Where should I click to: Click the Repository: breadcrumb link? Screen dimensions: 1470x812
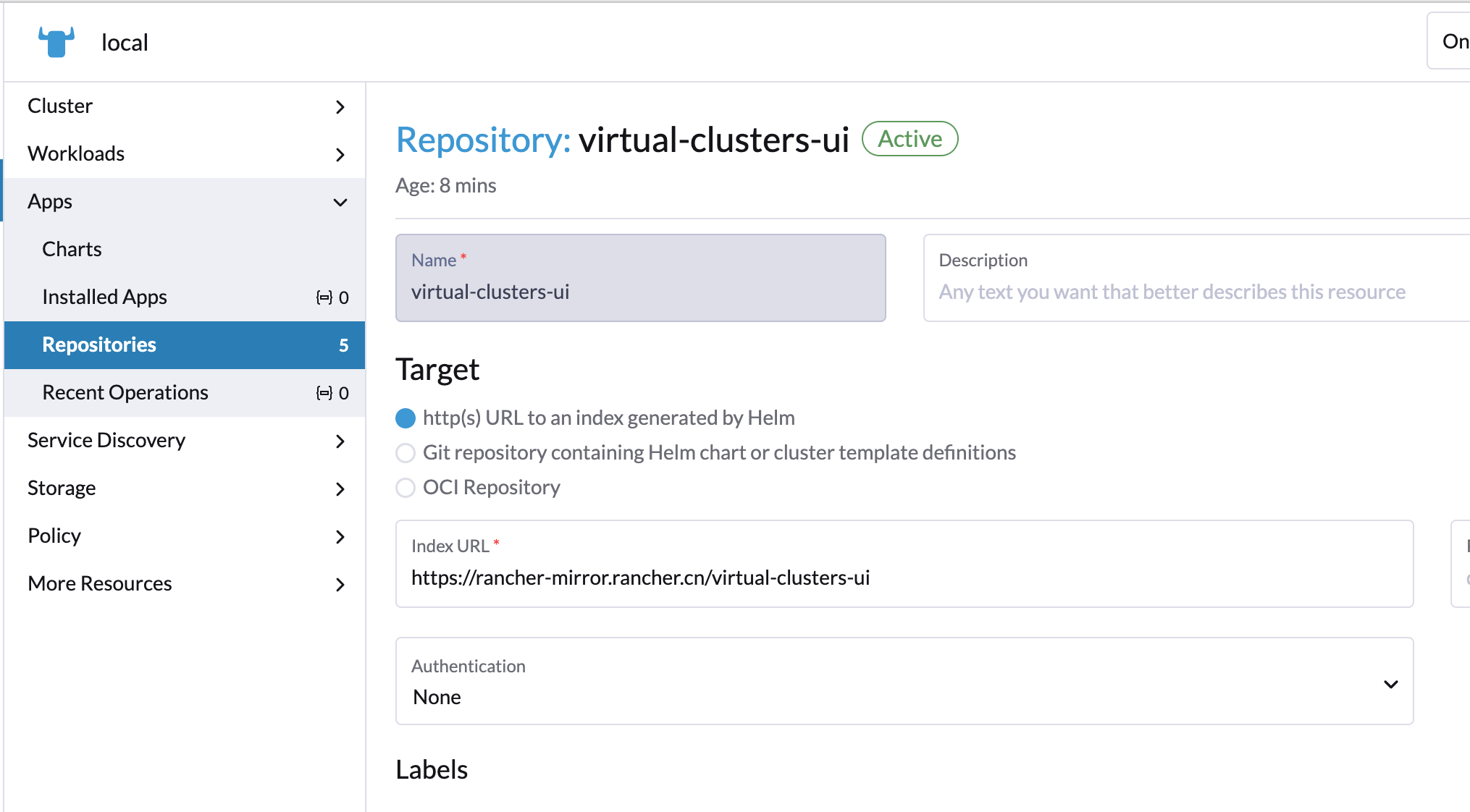pos(483,140)
